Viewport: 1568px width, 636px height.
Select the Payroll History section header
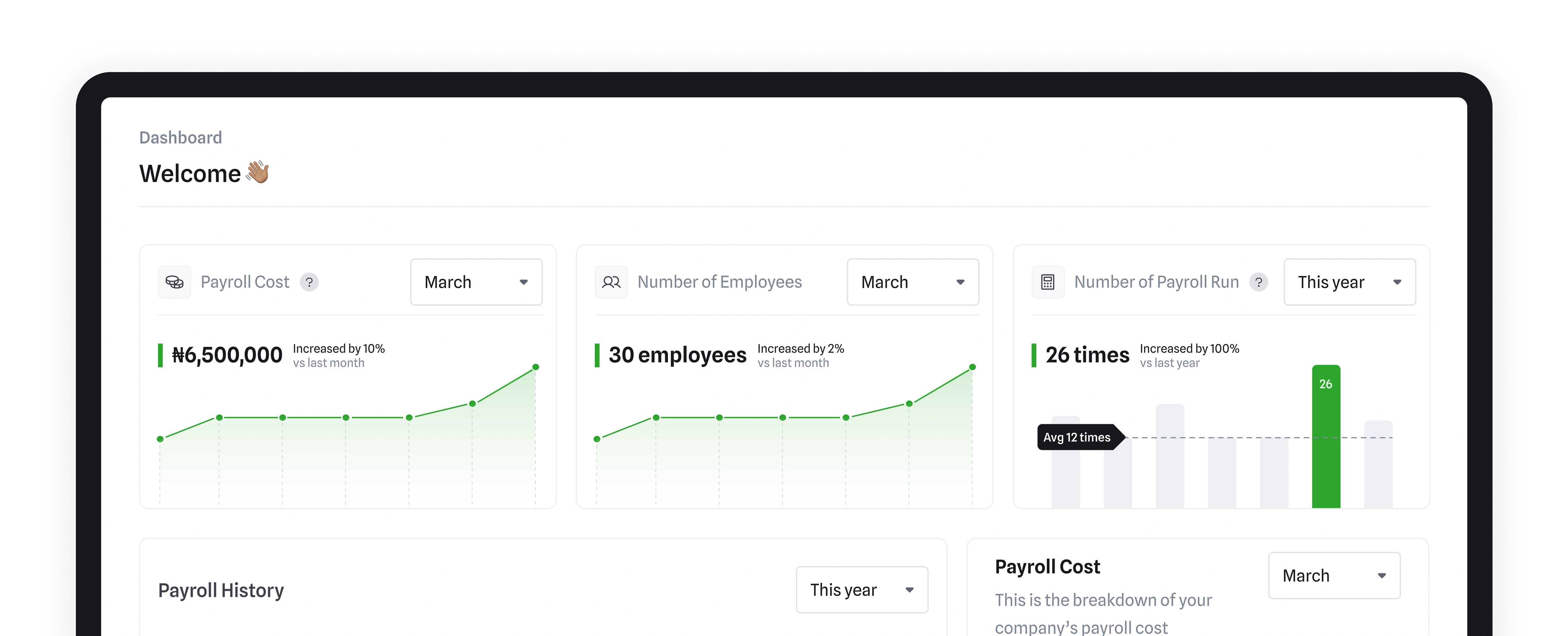coord(221,589)
